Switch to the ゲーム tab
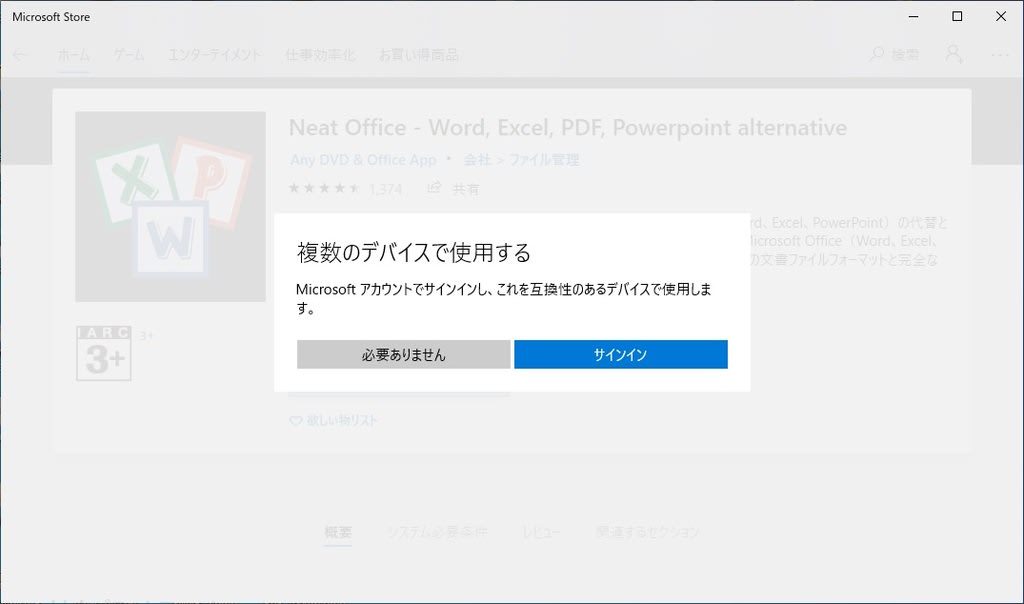The width and height of the screenshot is (1024, 604). pos(129,55)
